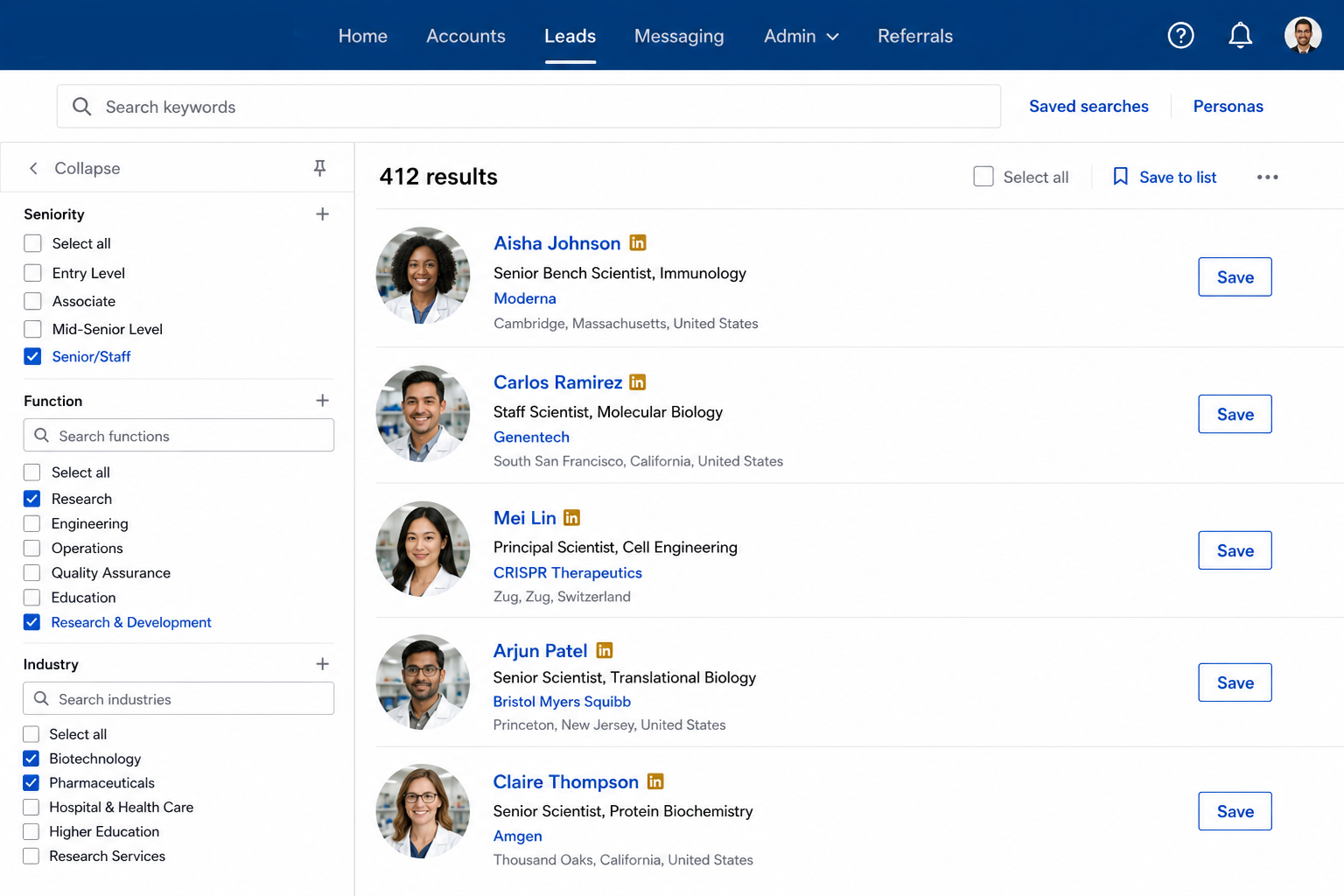Uncheck the Biotechnology industry filter
The height and width of the screenshot is (896, 1344).
31,758
